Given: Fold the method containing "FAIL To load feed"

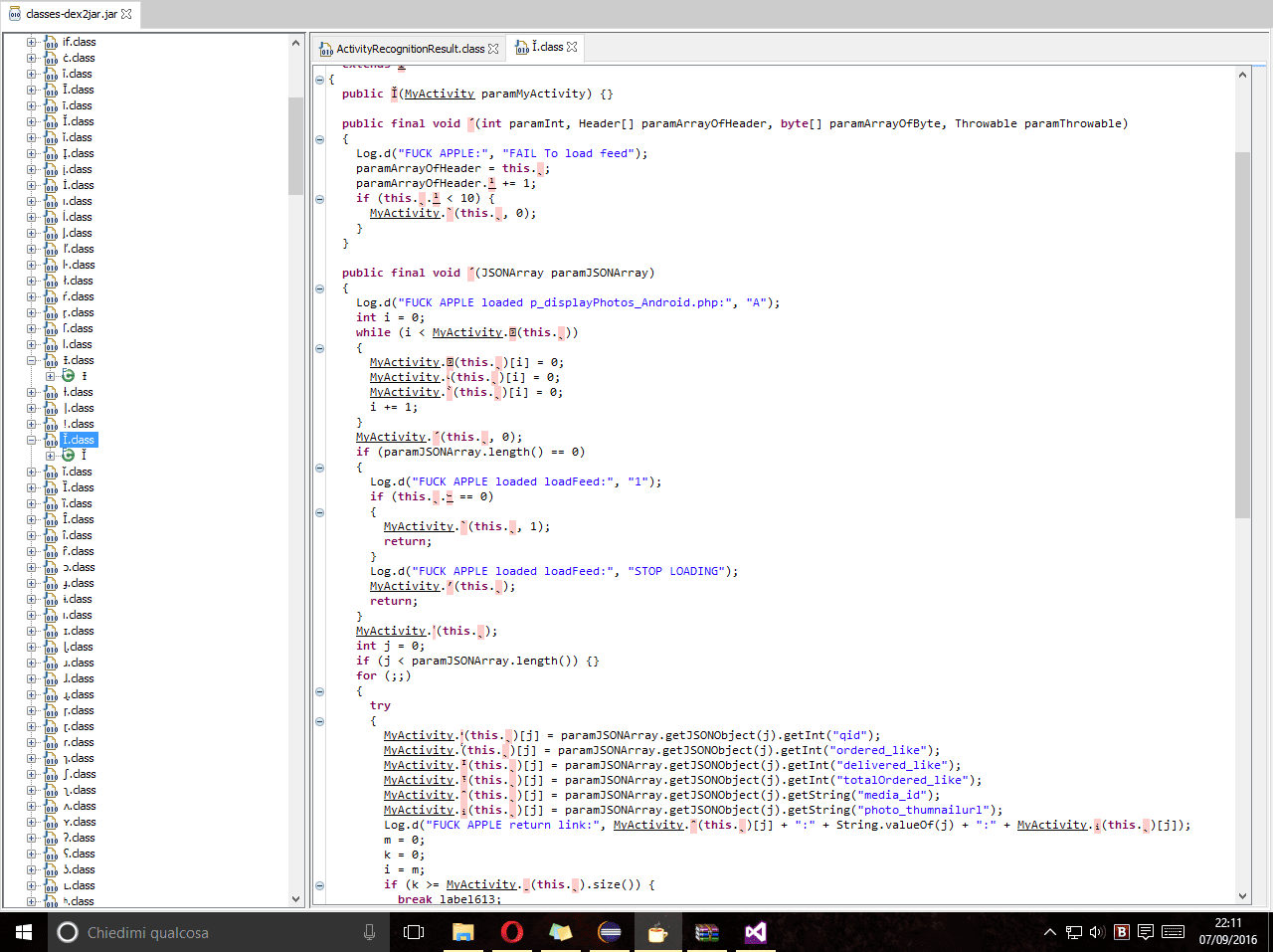Looking at the screenshot, I should (320, 139).
